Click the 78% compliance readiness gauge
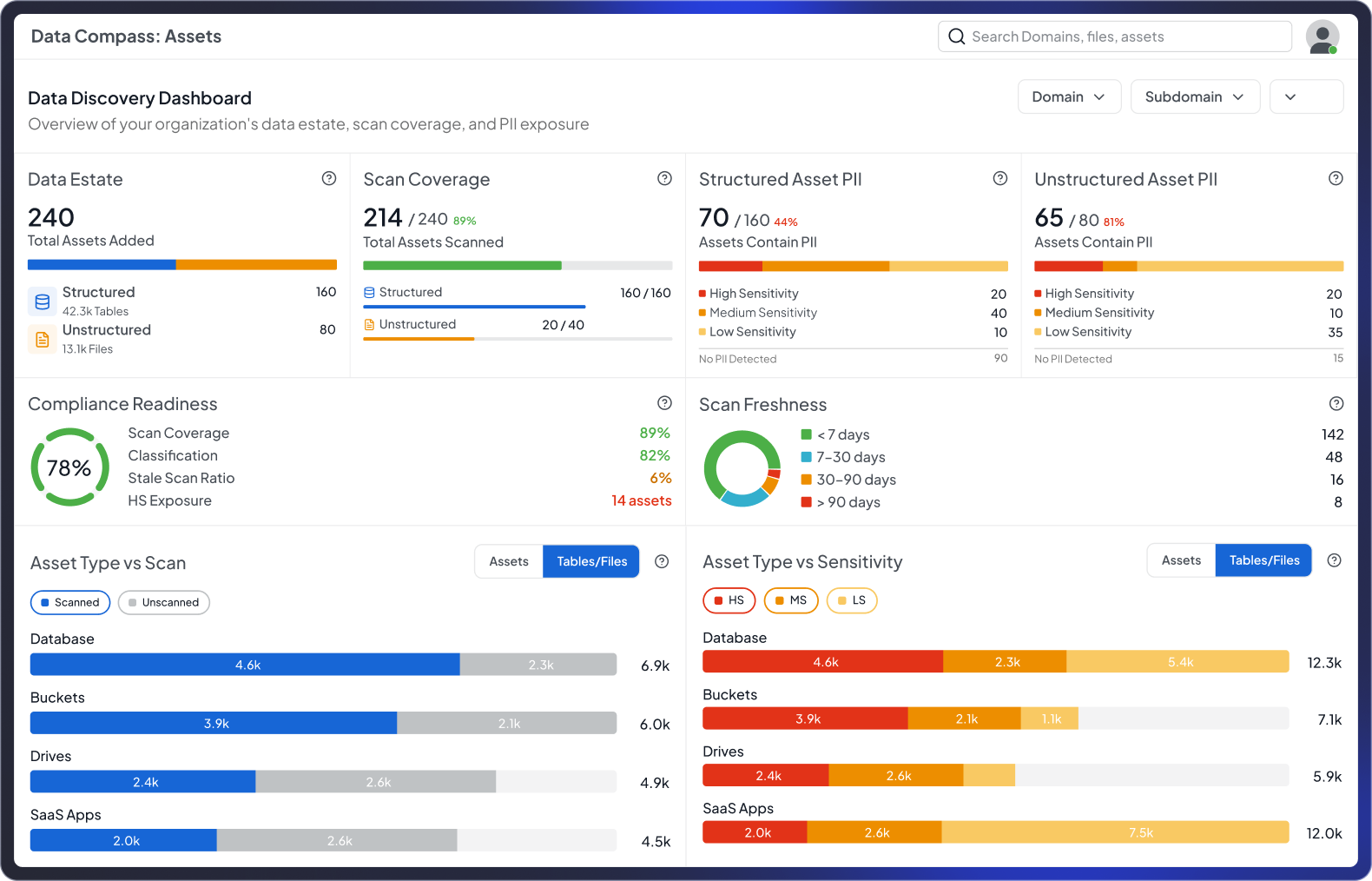Image resolution: width=1372 pixels, height=881 pixels. pos(70,467)
